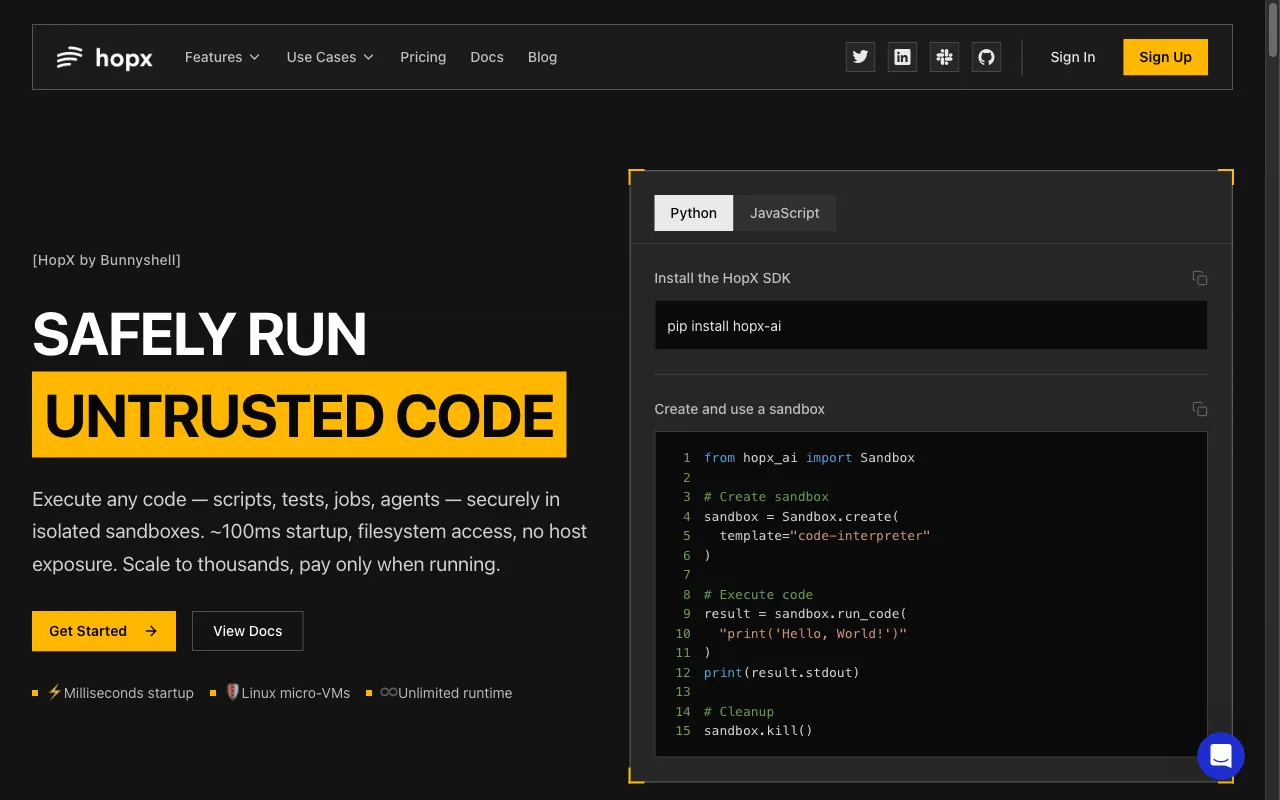The height and width of the screenshot is (800, 1280).
Task: Click the Create and use a sandbox label
Action: (740, 409)
